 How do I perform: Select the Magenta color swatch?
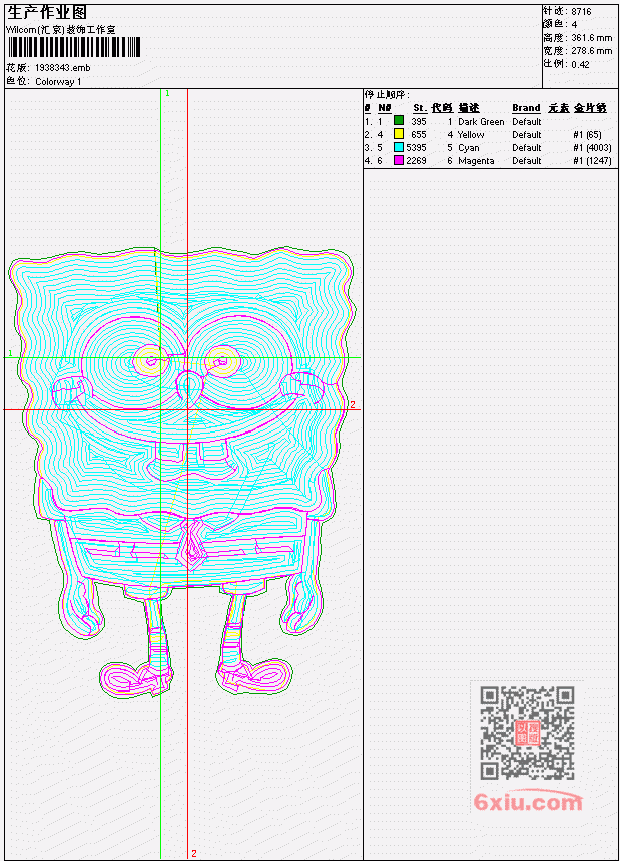(x=399, y=160)
